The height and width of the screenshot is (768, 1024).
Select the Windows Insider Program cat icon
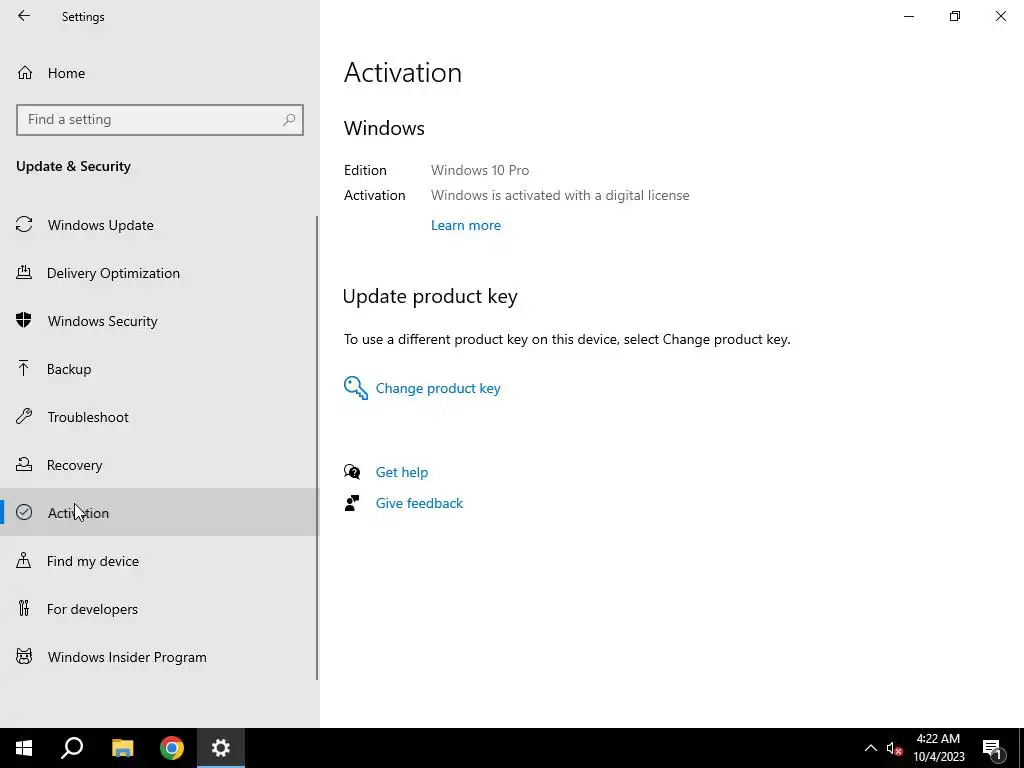point(24,656)
